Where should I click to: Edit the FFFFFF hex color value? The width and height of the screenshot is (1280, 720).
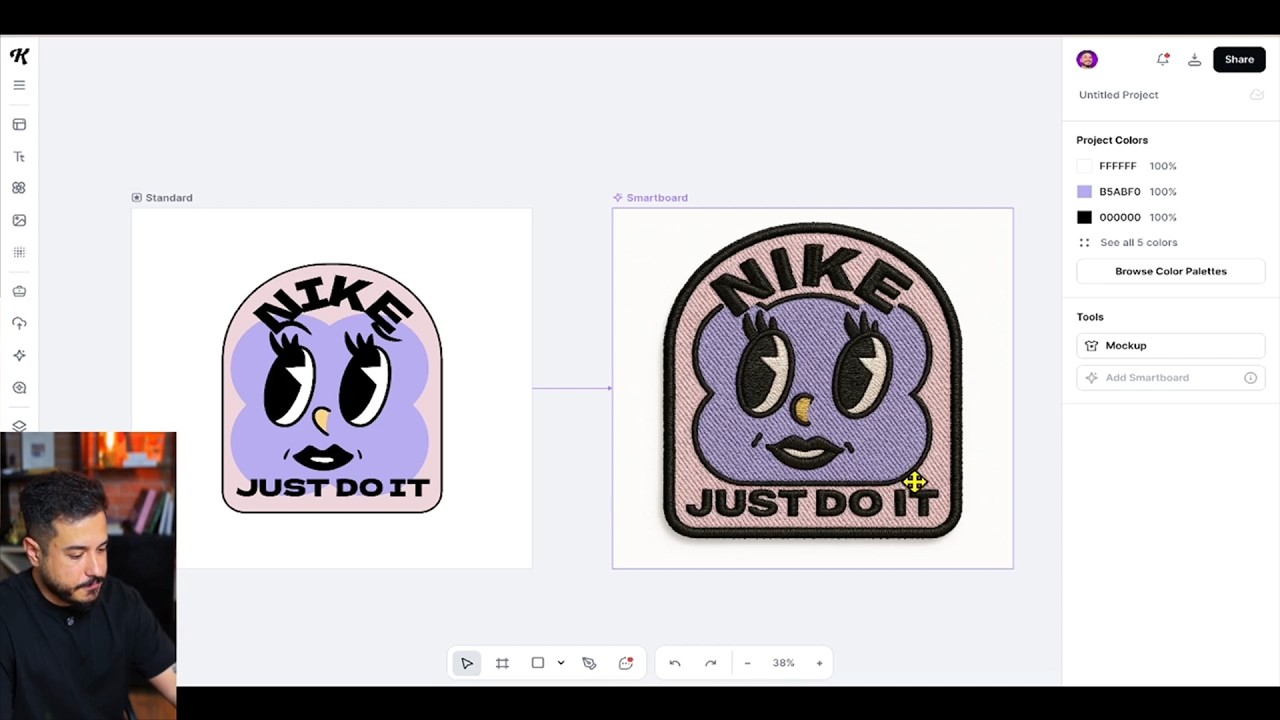[x=1118, y=166]
